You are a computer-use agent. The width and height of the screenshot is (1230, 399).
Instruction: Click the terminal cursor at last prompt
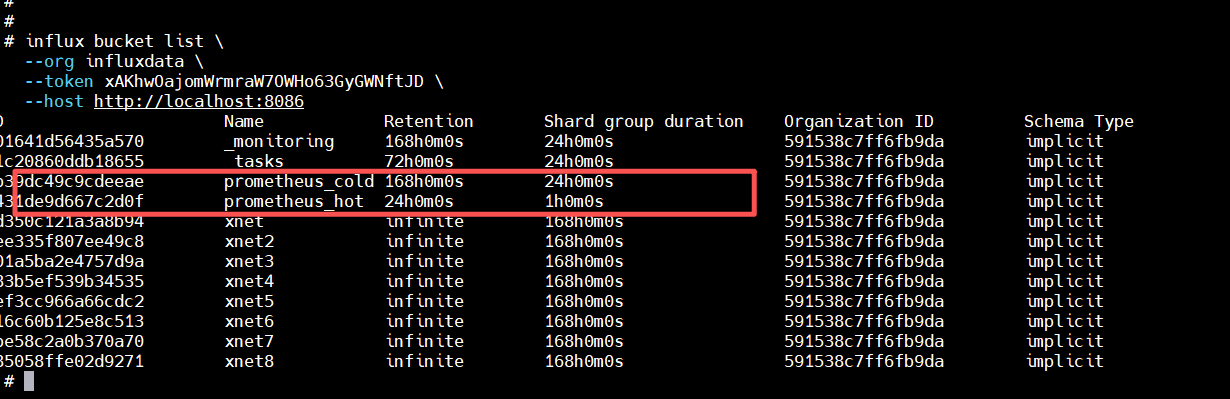click(x=29, y=381)
